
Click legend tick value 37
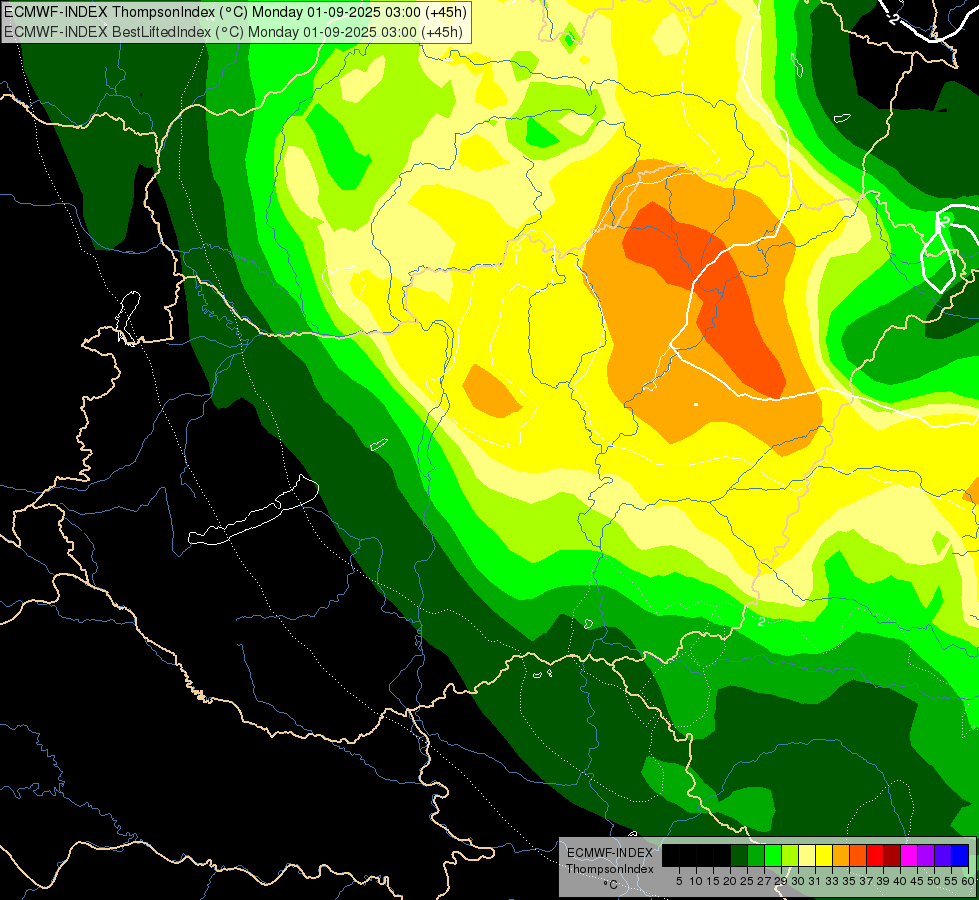867,881
